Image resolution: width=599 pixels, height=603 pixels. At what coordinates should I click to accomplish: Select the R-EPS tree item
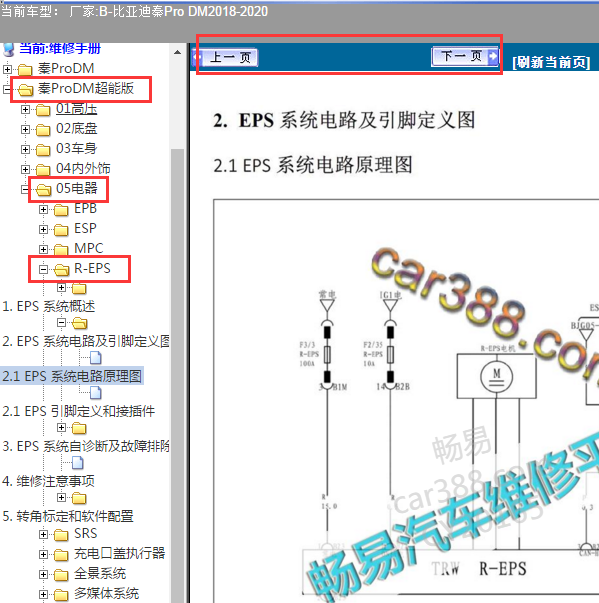point(92,268)
